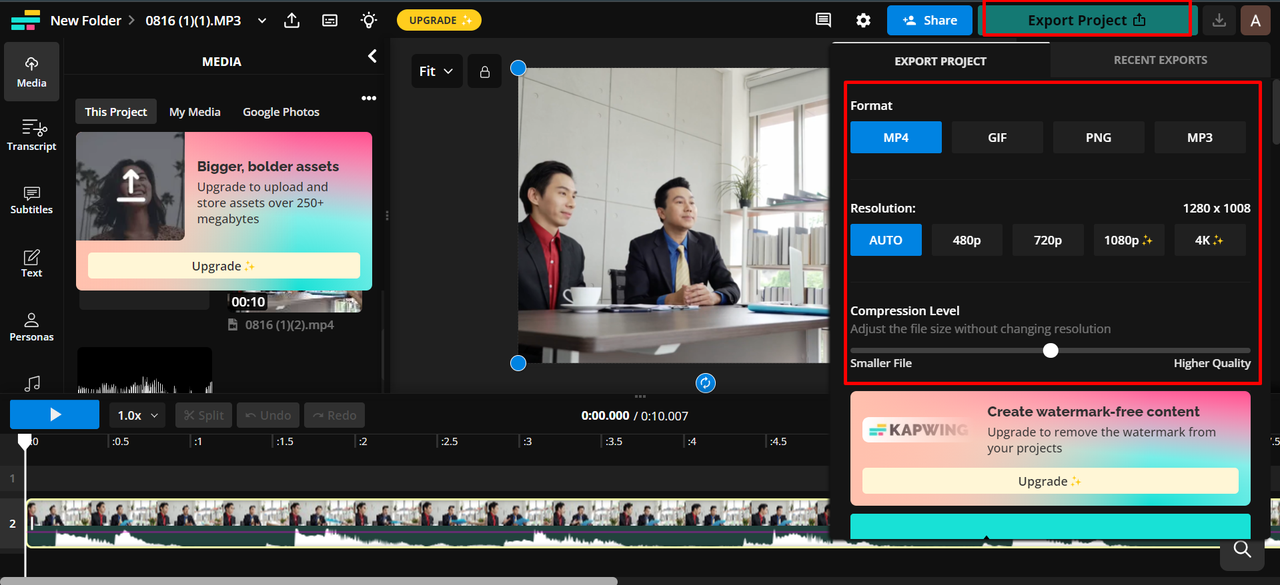The image size is (1280, 585).
Task: Click Upgrade in watermark-free content card
Action: point(1050,481)
